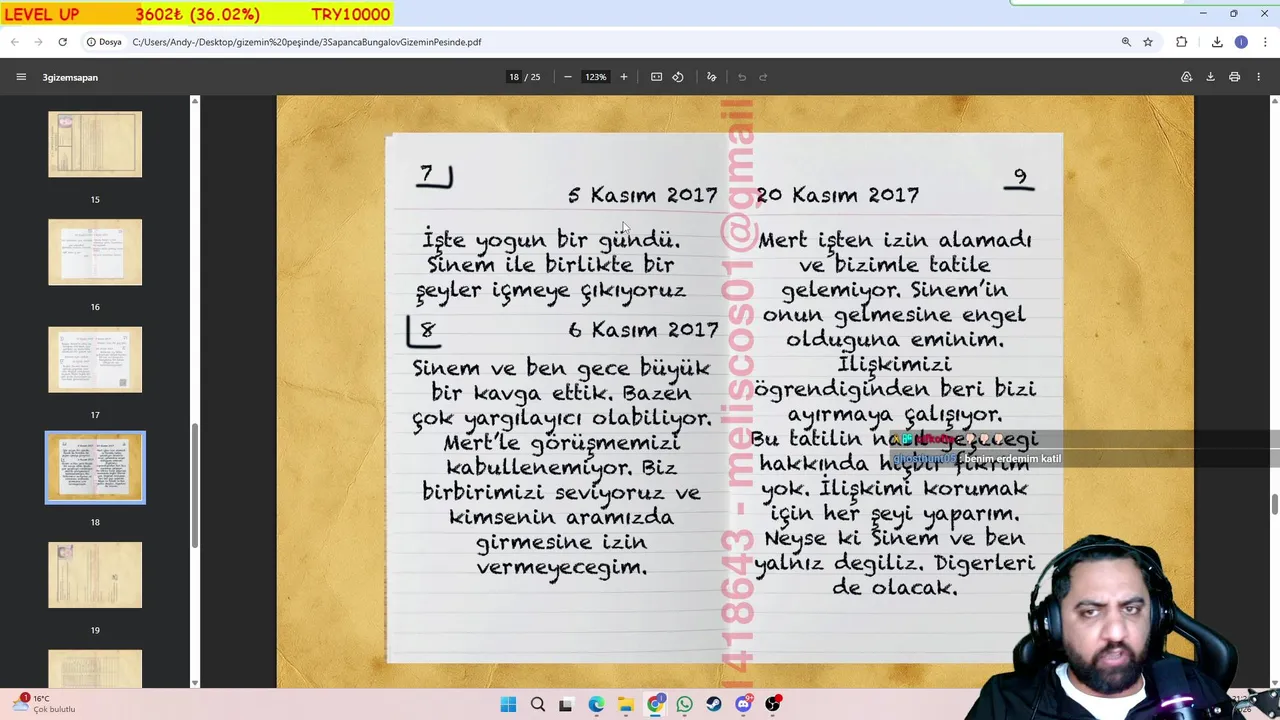The image size is (1280, 720).
Task: Select page 17 thumbnail
Action: click(x=95, y=360)
